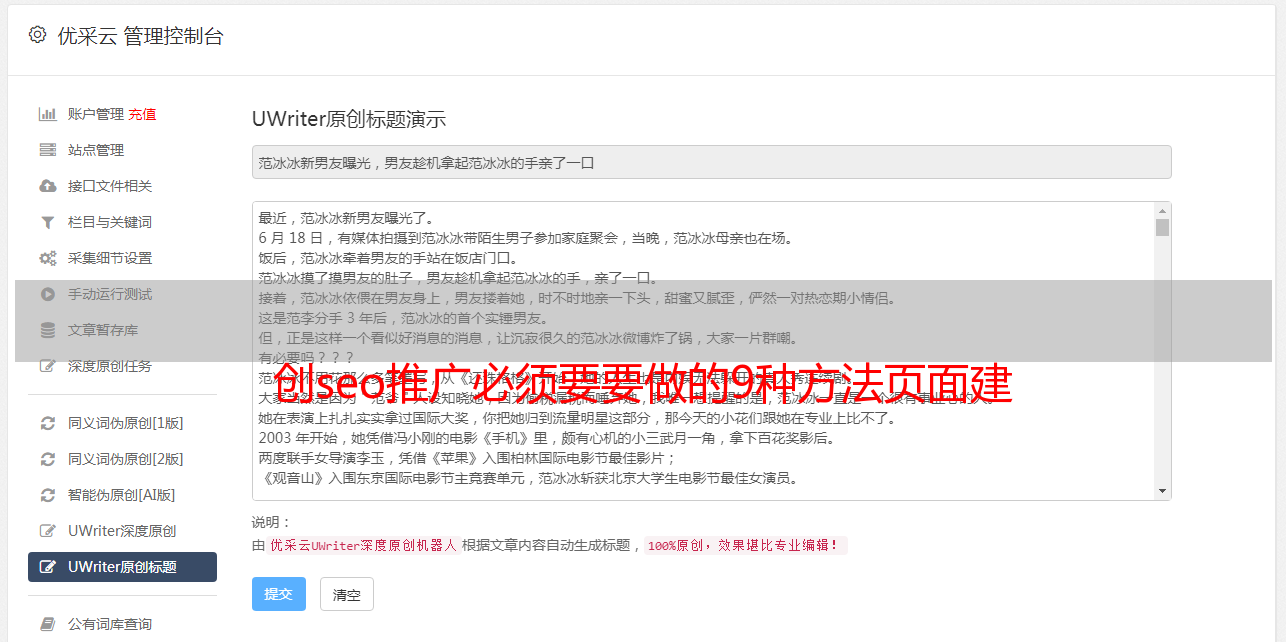The width and height of the screenshot is (1286, 642).
Task: Click the blue 提交 submit button
Action: (278, 594)
